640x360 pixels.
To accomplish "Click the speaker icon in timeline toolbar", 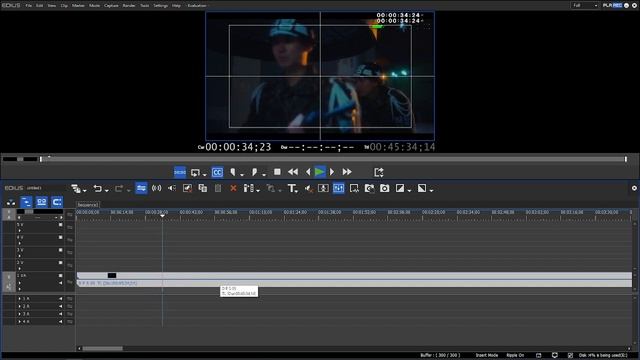I will coord(172,188).
